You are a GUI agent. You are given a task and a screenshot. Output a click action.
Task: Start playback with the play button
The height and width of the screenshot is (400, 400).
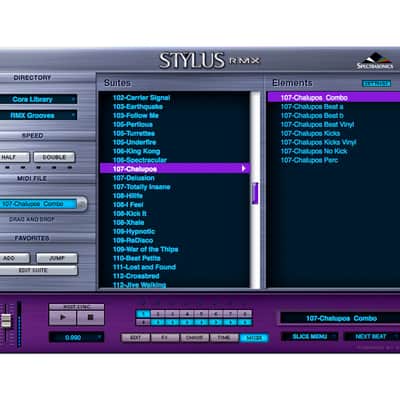[63, 318]
